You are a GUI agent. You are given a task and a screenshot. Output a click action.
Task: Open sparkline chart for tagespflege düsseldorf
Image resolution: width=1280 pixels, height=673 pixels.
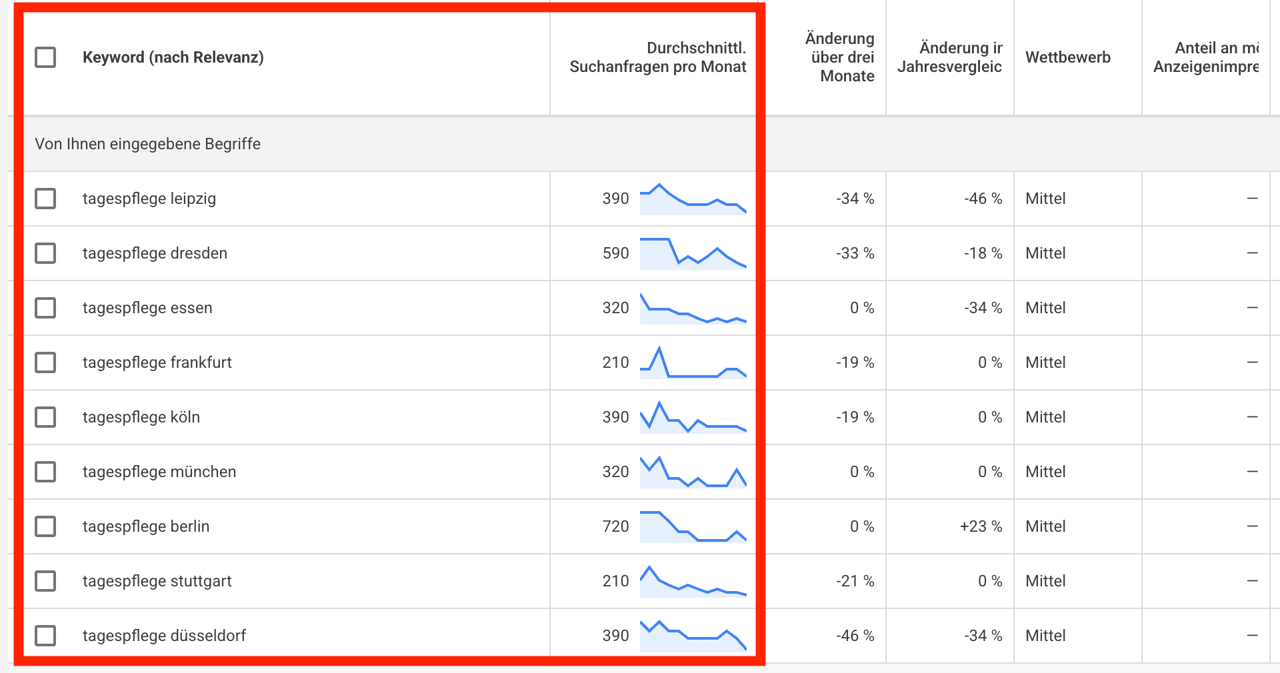tap(693, 635)
